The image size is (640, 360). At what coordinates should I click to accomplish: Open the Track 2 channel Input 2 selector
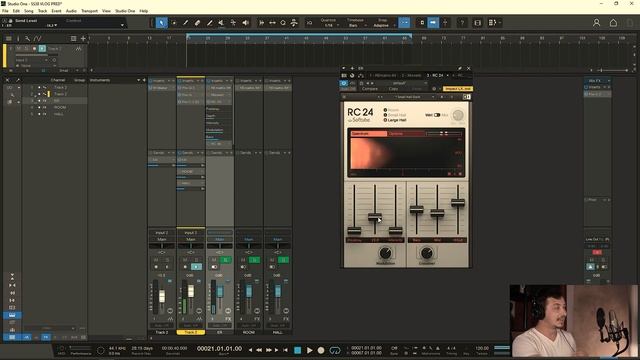[162, 233]
